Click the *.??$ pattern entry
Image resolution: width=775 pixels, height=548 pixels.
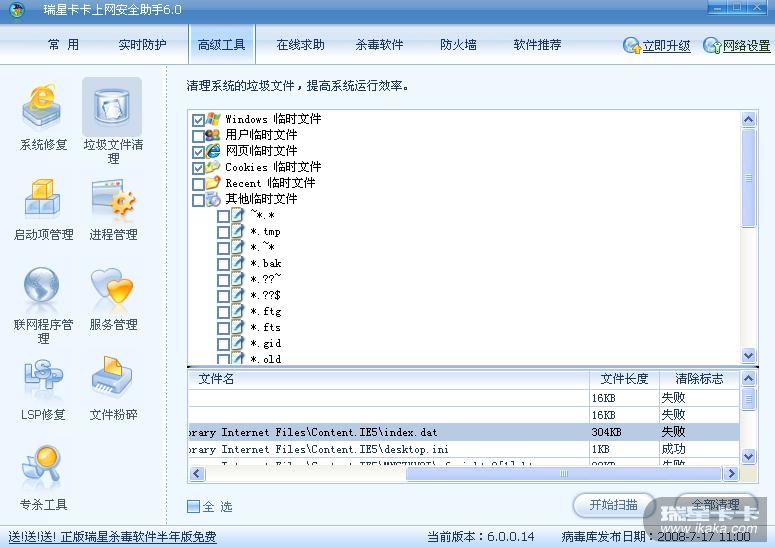click(265, 295)
